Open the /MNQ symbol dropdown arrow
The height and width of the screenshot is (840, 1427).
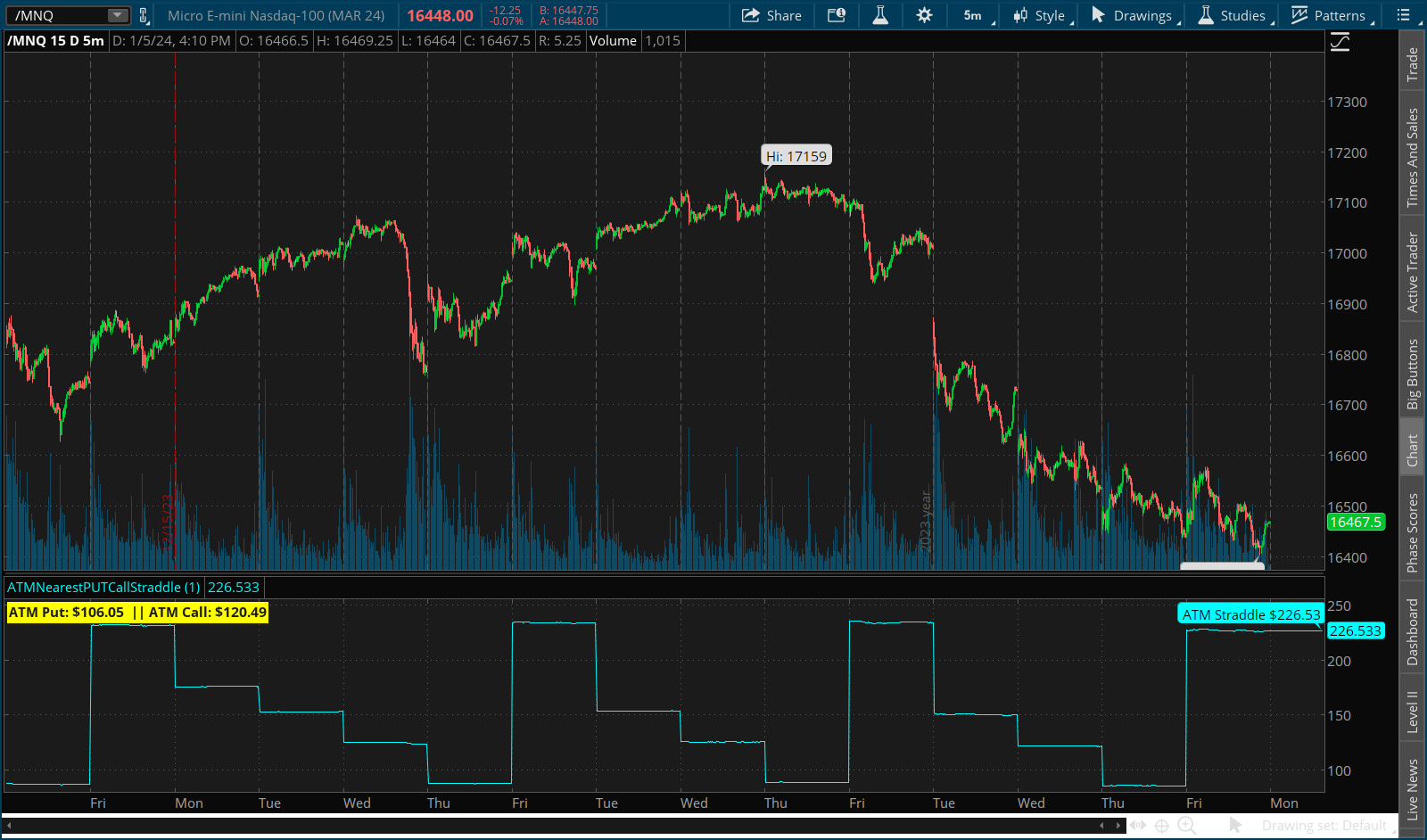coord(117,15)
